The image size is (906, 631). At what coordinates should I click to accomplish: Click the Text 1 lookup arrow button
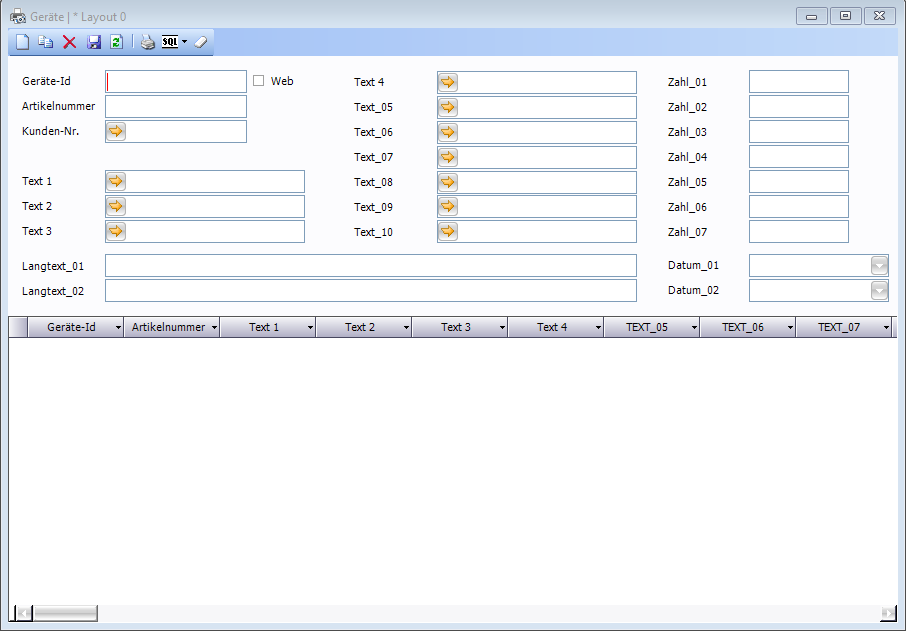point(116,181)
